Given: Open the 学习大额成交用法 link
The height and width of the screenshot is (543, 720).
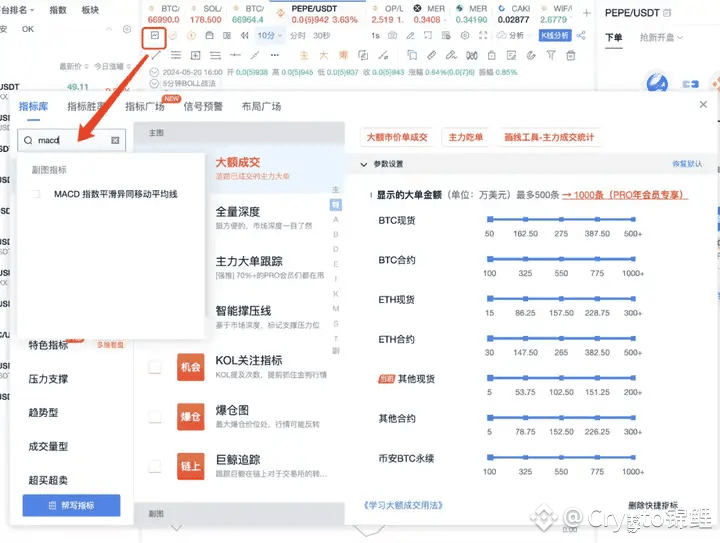Looking at the screenshot, I should [x=403, y=505].
